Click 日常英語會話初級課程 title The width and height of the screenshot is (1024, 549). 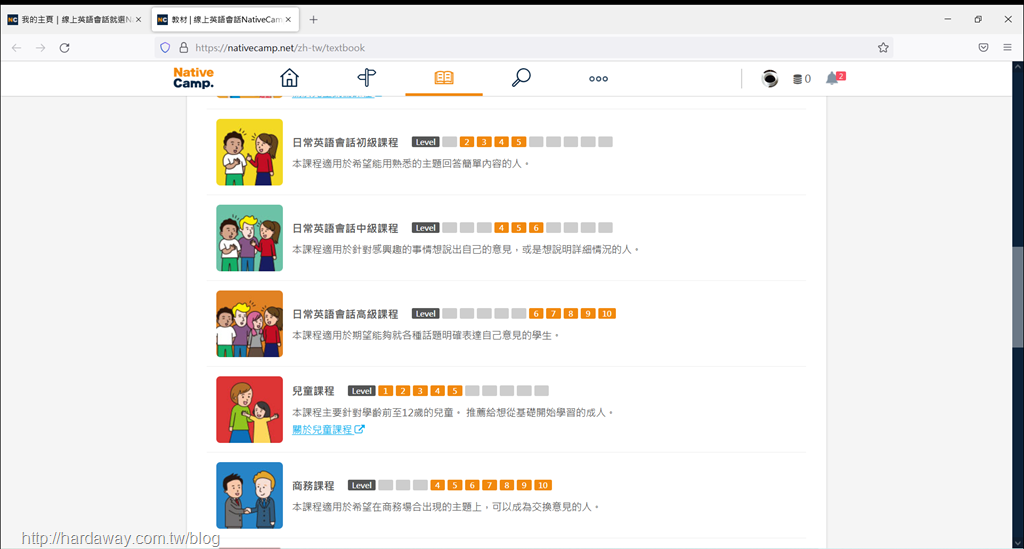[345, 142]
